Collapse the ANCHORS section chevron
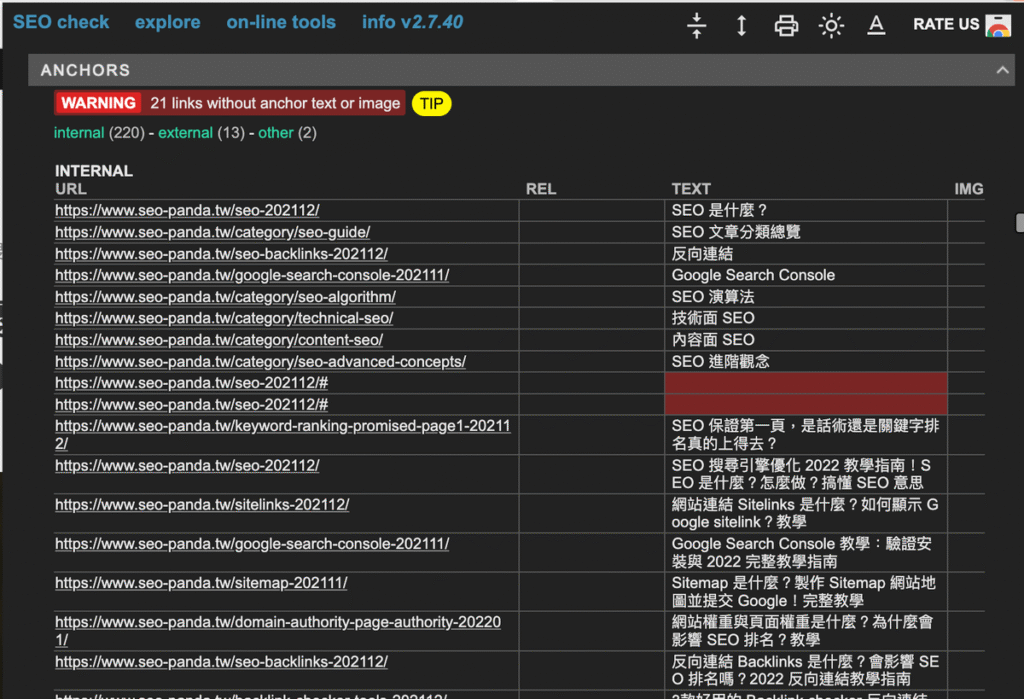The height and width of the screenshot is (699, 1024). pyautogui.click(x=1002, y=70)
